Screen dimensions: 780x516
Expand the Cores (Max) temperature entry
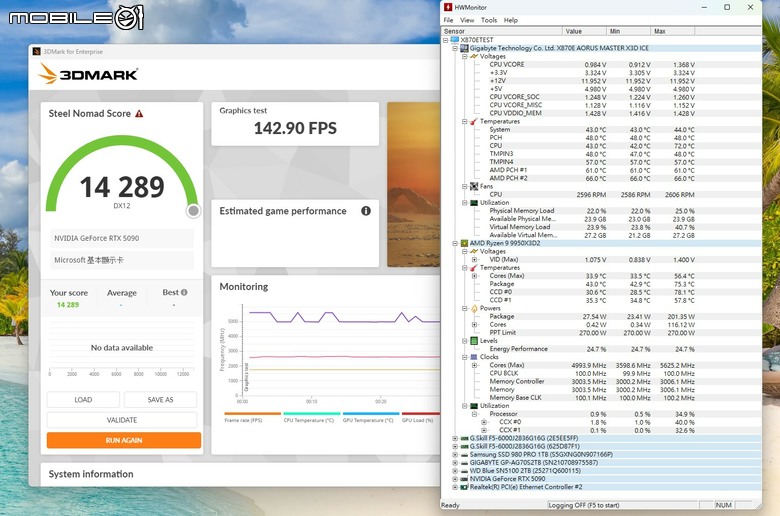coord(474,276)
